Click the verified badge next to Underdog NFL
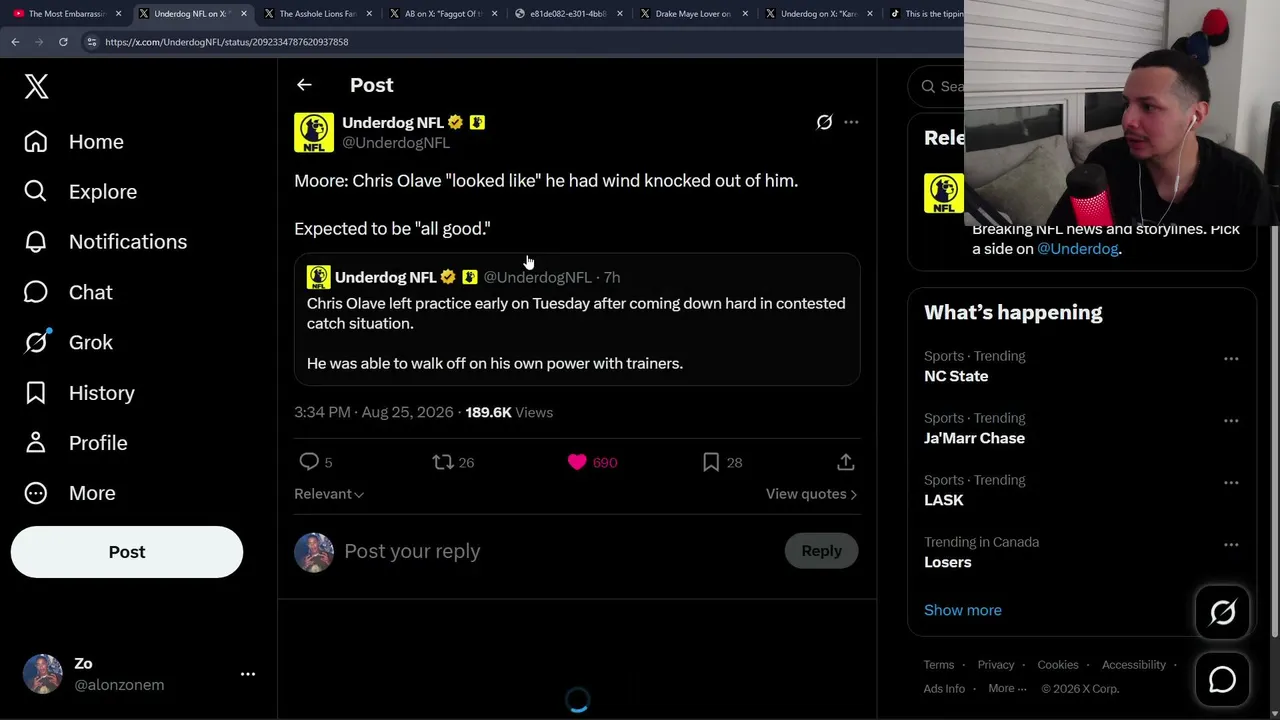The width and height of the screenshot is (1280, 720). pyautogui.click(x=456, y=122)
